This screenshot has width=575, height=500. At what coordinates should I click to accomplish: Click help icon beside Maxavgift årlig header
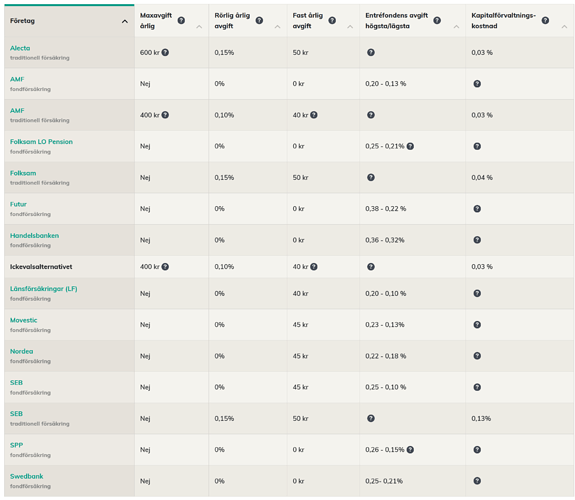point(181,21)
